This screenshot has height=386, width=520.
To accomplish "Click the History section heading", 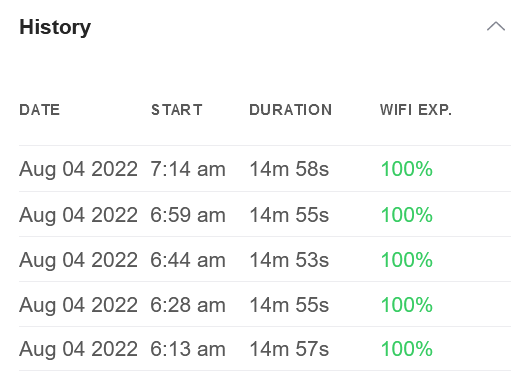I will 55,27.
